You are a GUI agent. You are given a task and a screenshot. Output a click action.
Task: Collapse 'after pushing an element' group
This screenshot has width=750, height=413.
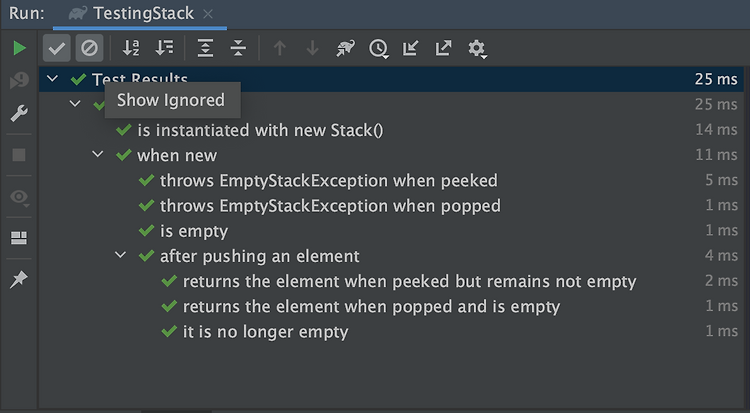coord(121,255)
